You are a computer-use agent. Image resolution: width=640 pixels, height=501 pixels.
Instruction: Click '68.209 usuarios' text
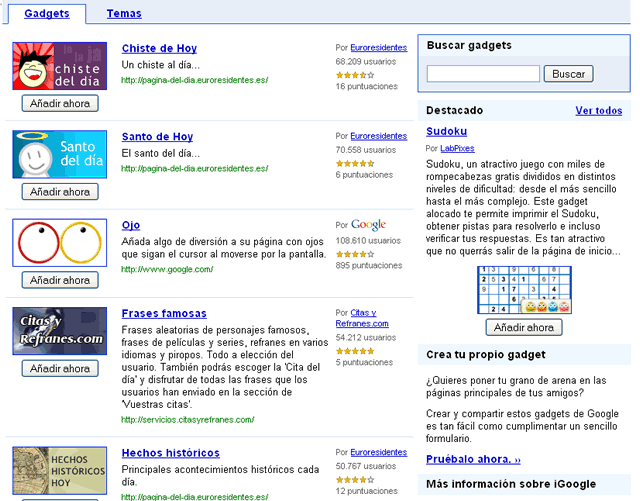pyautogui.click(x=366, y=62)
